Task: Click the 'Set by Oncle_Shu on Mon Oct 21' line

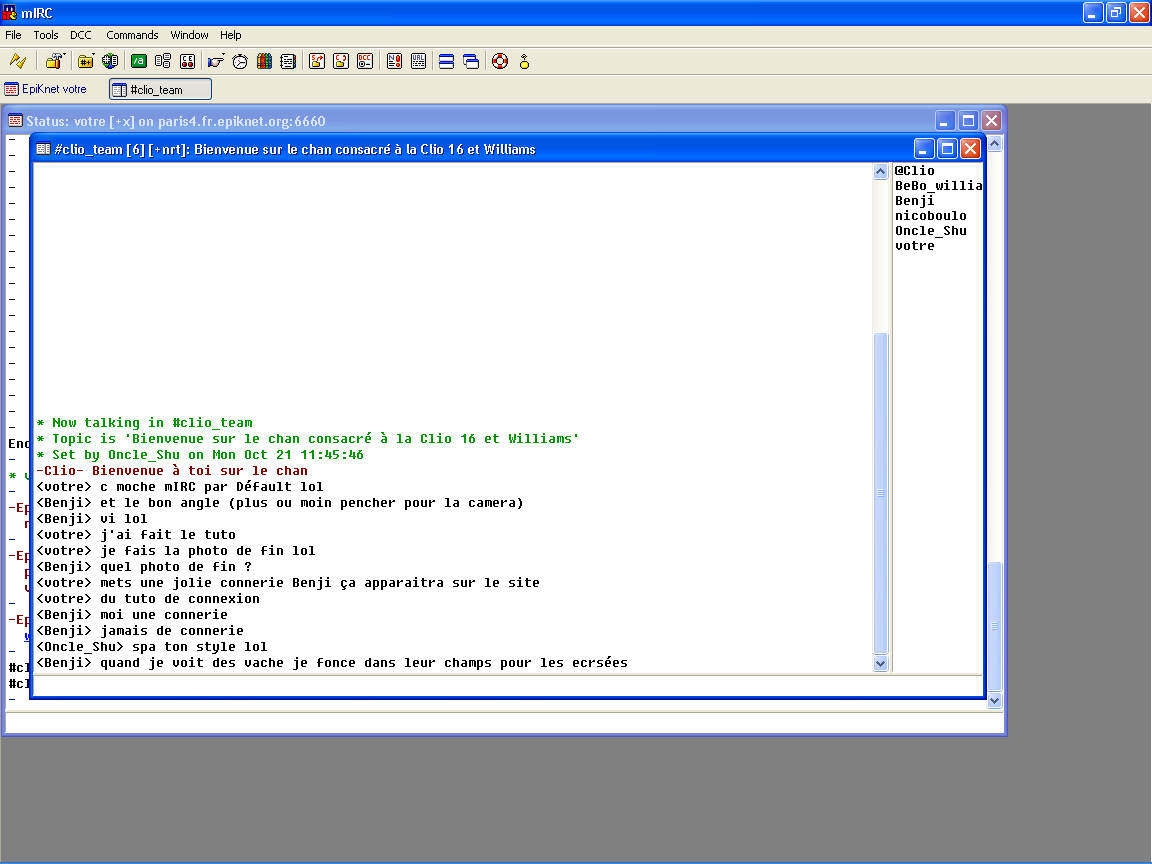Action: tap(200, 455)
